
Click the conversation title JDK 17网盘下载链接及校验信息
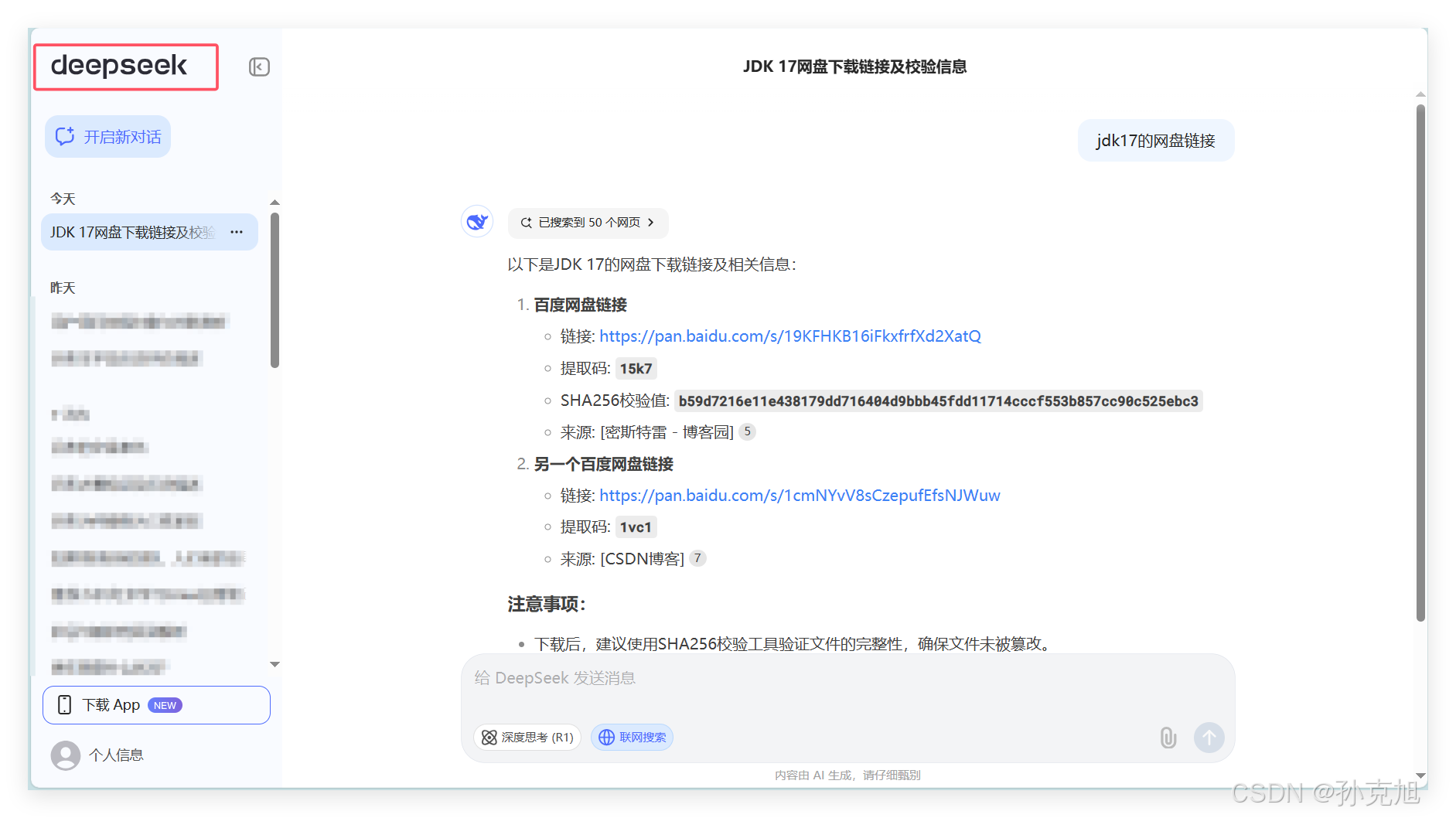click(854, 66)
